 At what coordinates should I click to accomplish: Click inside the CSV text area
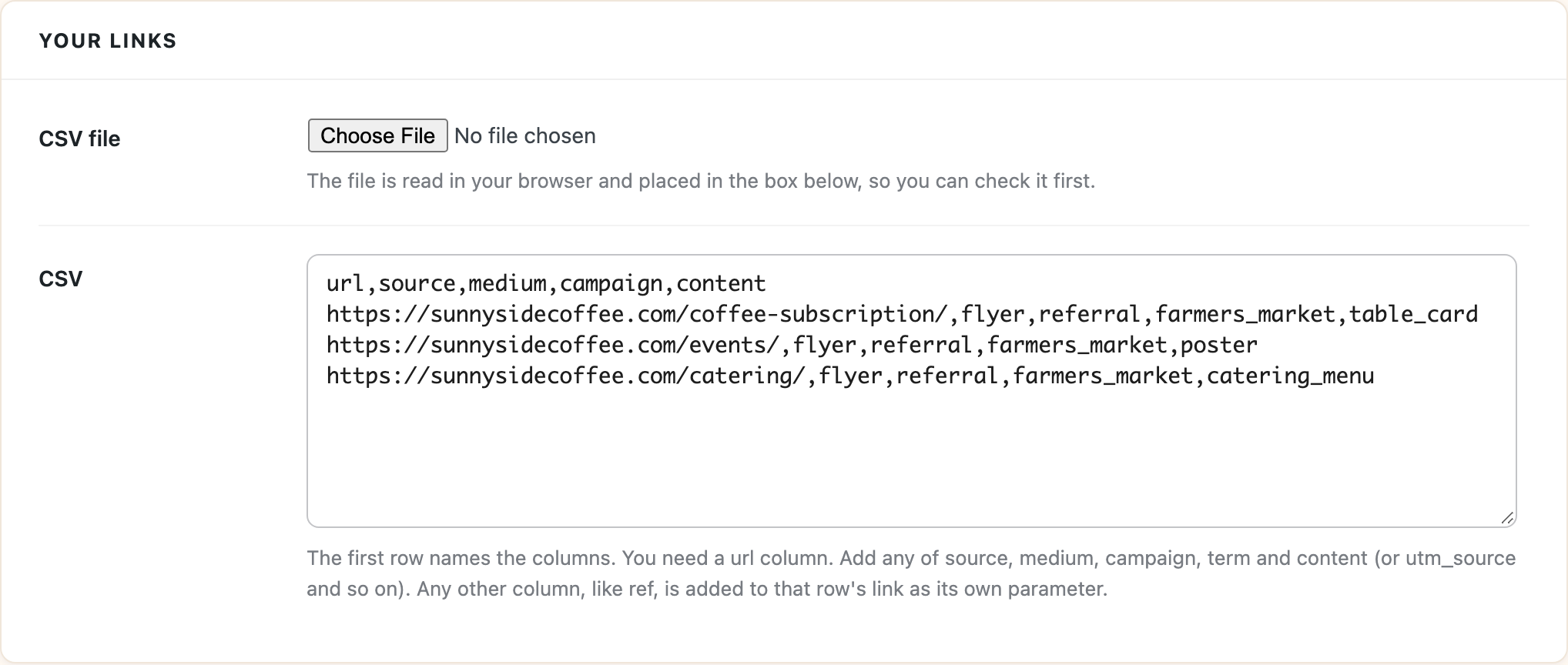pos(911,391)
